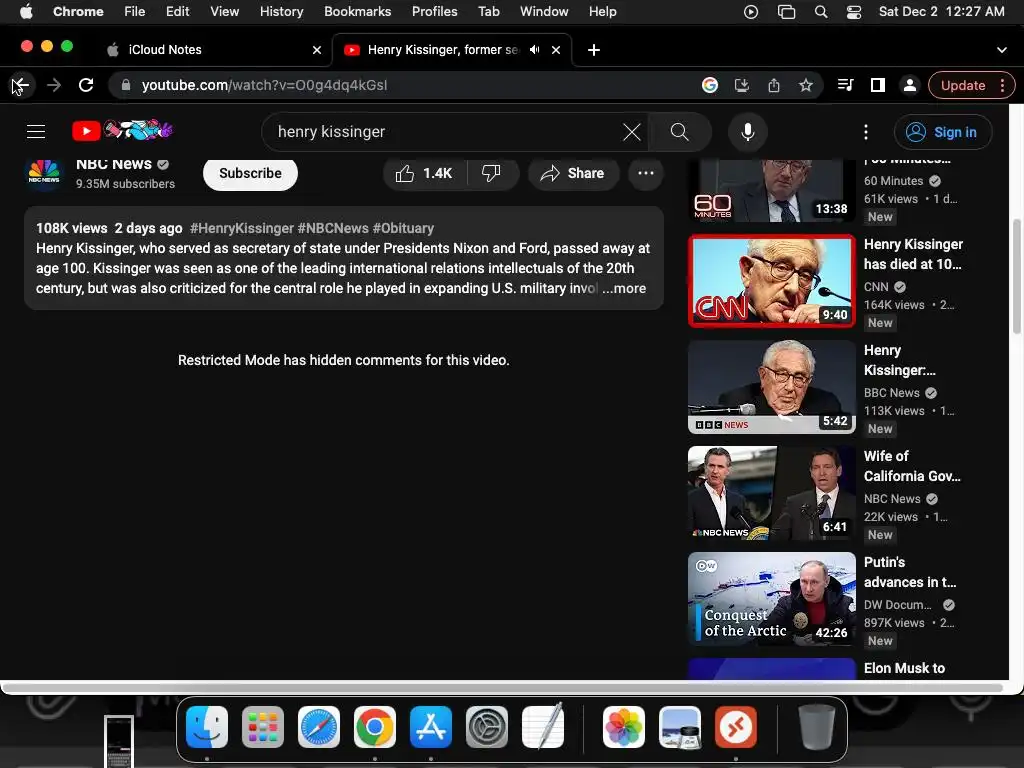Click the Sign in button
The height and width of the screenshot is (768, 1024).
click(943, 132)
